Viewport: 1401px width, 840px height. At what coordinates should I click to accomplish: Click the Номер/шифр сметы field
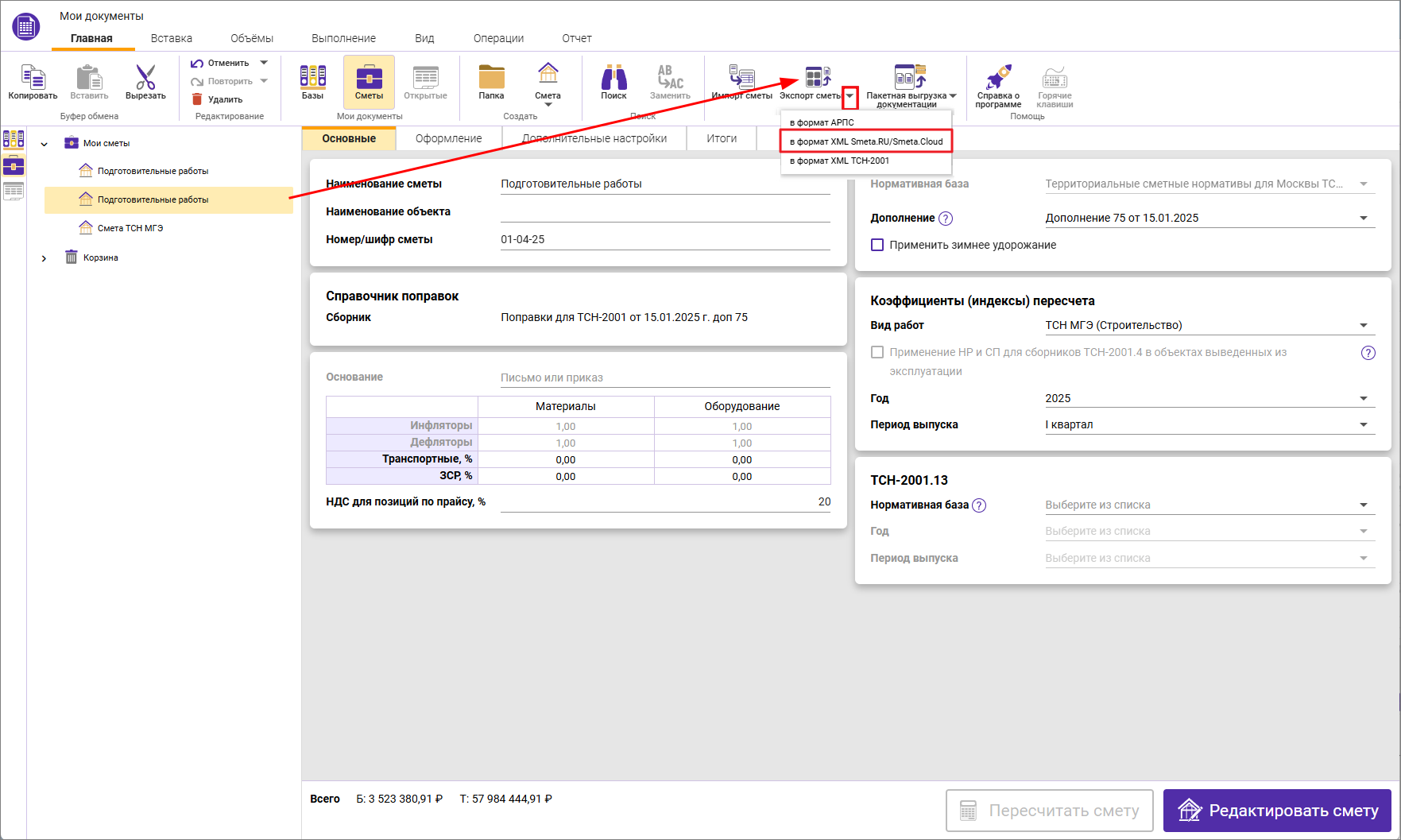point(666,238)
